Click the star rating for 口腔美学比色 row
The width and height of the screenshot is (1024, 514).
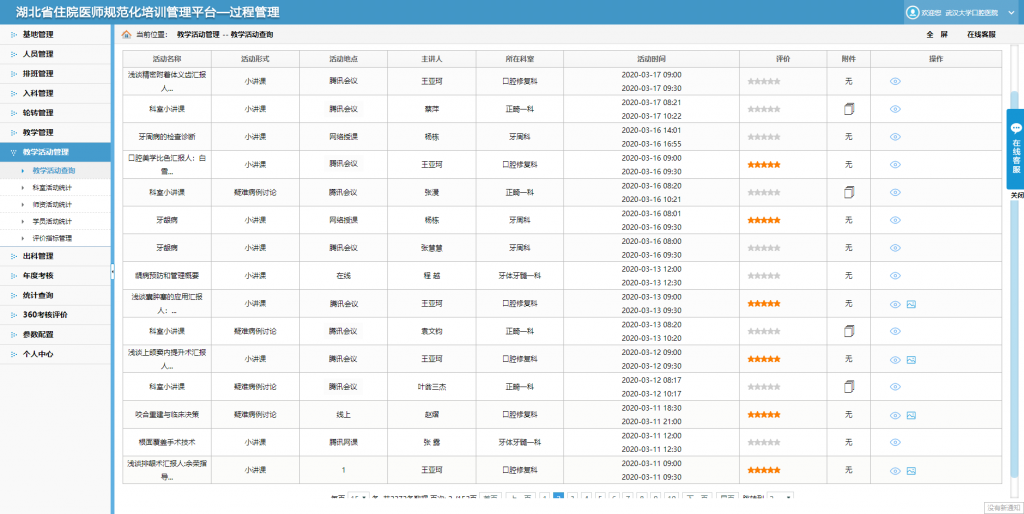click(763, 164)
